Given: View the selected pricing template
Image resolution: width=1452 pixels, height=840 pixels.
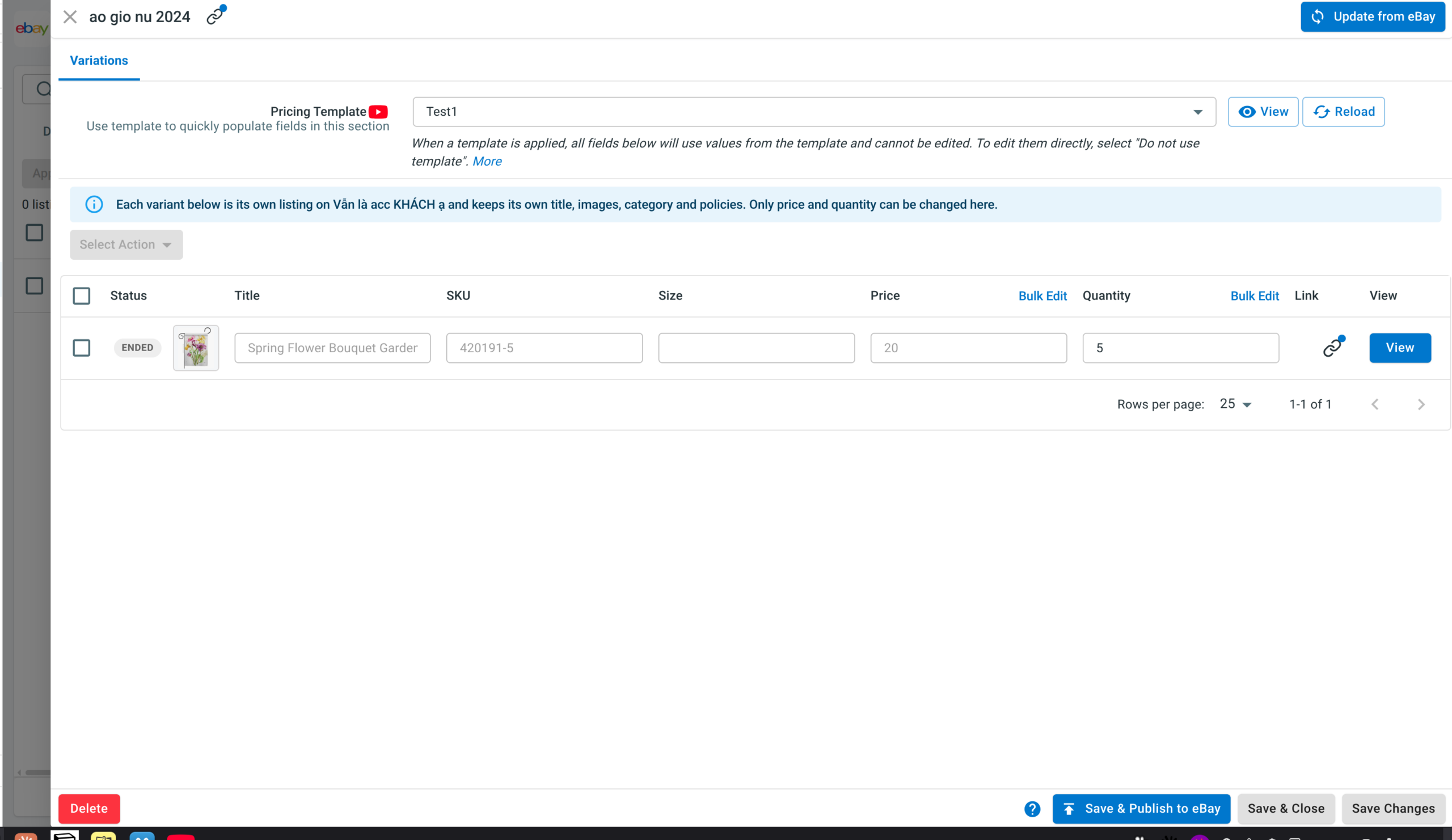Looking at the screenshot, I should pos(1263,112).
